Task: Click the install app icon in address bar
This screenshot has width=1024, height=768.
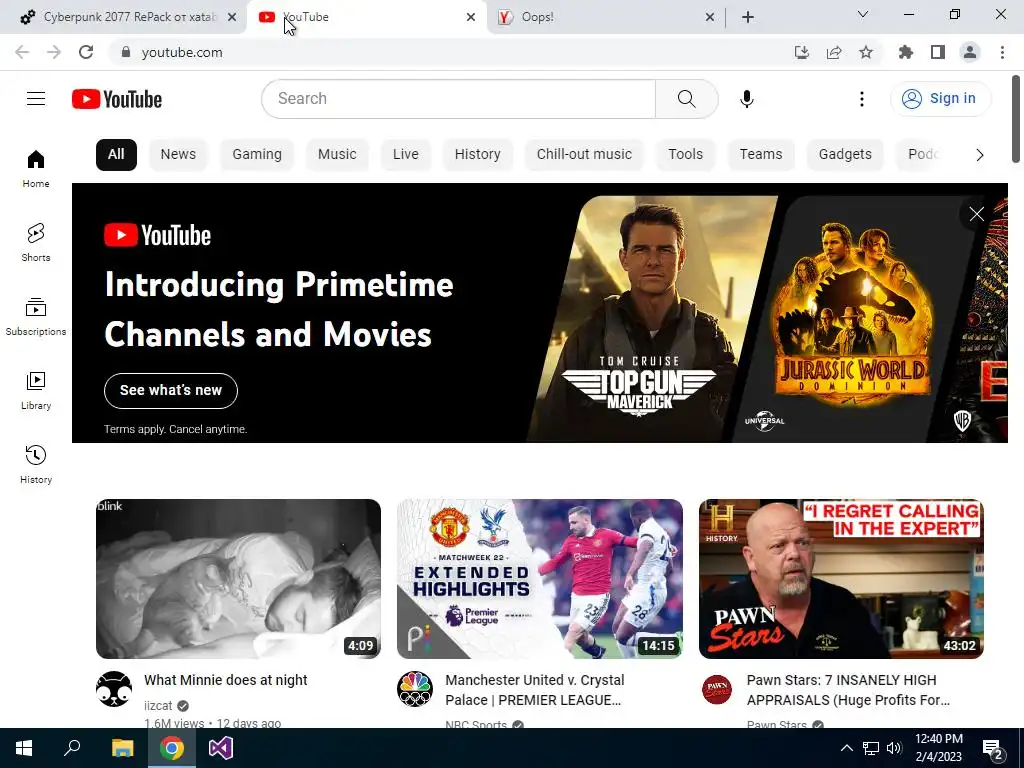Action: tap(801, 52)
